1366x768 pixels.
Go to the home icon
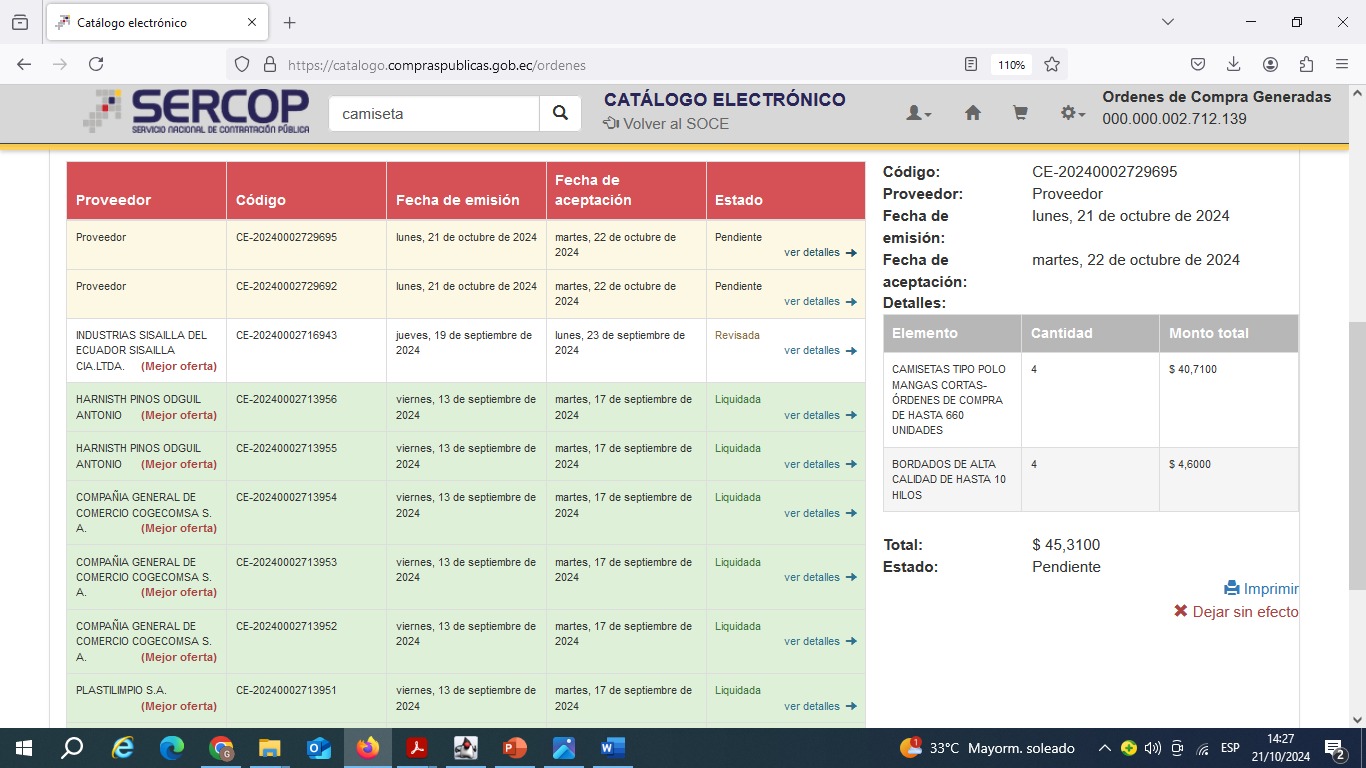[x=972, y=114]
